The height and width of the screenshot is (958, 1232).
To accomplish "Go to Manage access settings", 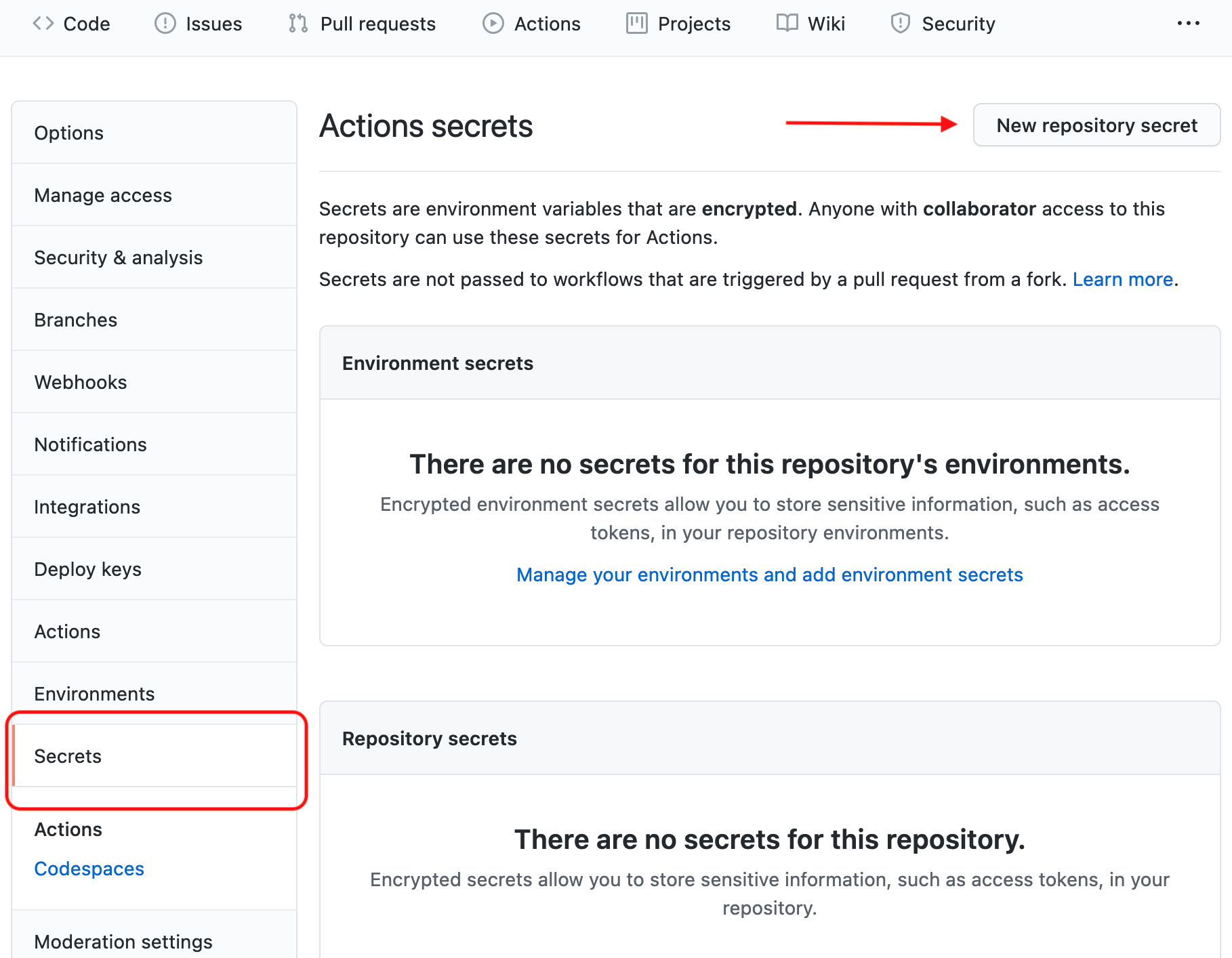I will pyautogui.click(x=103, y=195).
